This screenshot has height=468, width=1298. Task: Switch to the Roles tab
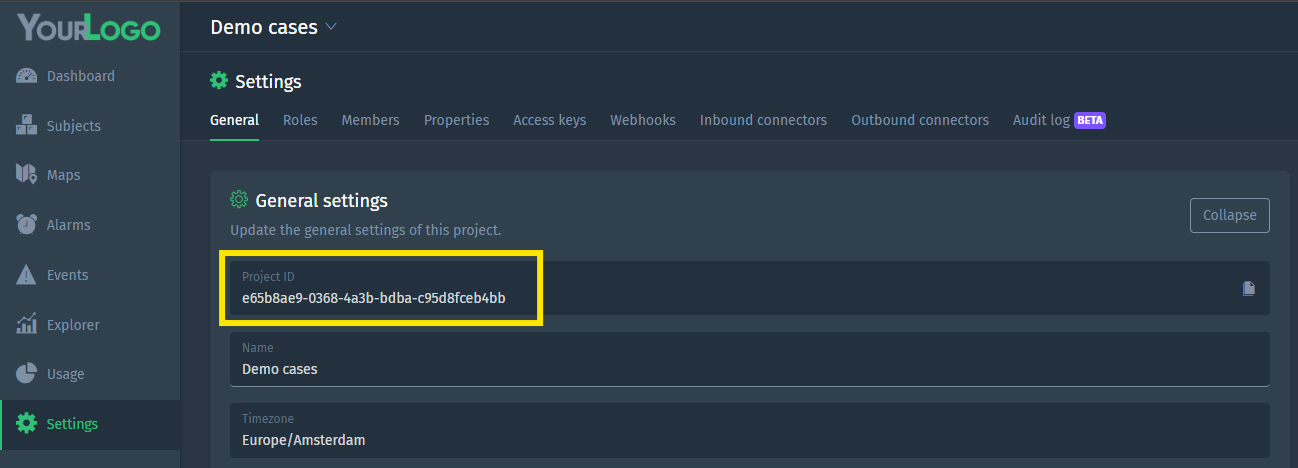(x=300, y=120)
